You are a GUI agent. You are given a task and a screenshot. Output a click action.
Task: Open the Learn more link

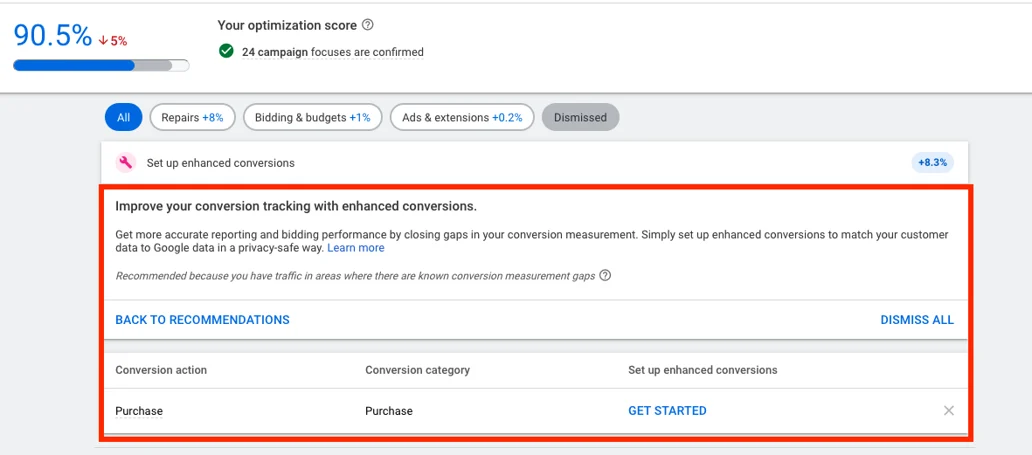pos(355,248)
